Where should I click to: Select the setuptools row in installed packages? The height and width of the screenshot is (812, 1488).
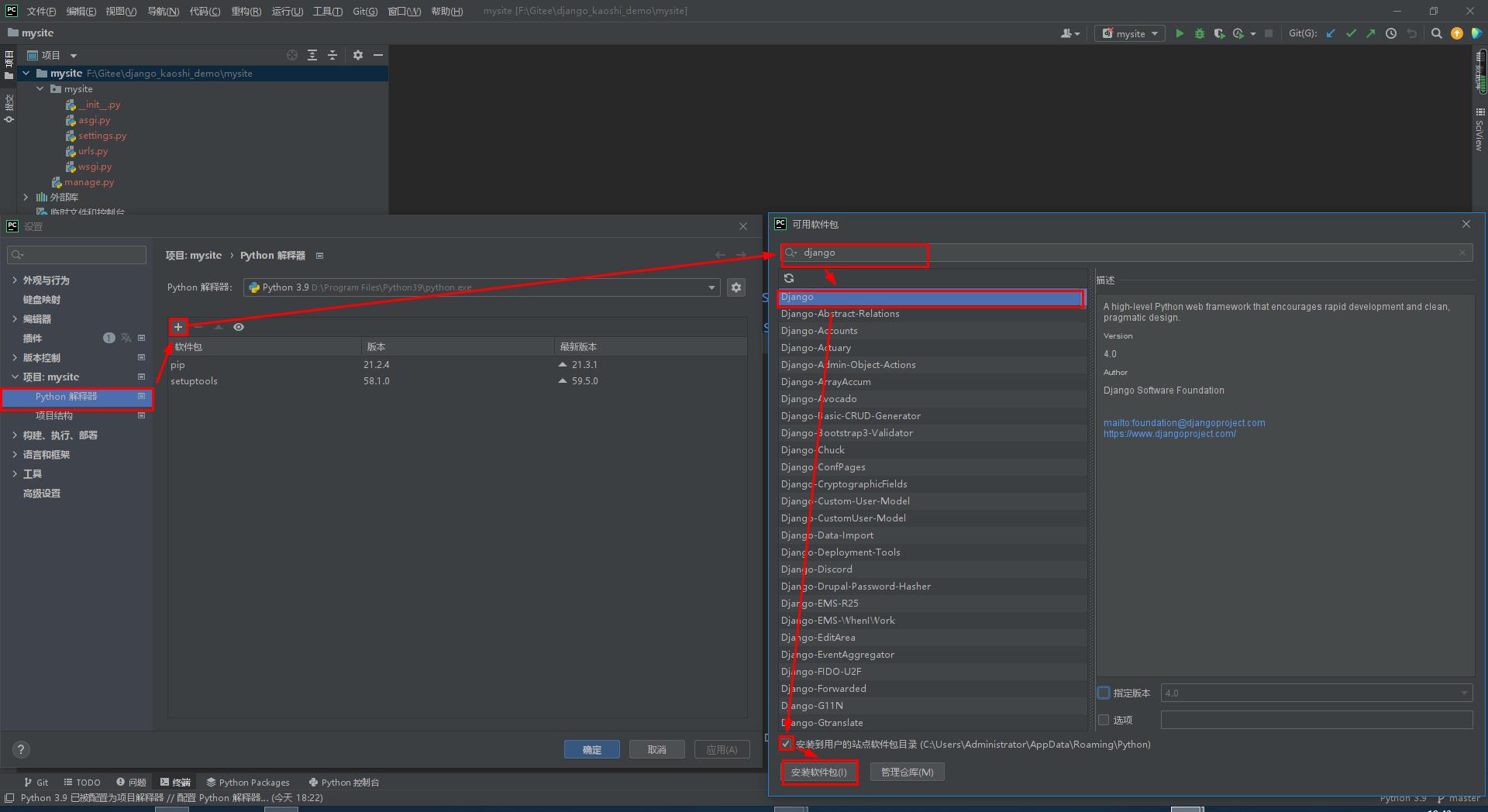tap(457, 381)
